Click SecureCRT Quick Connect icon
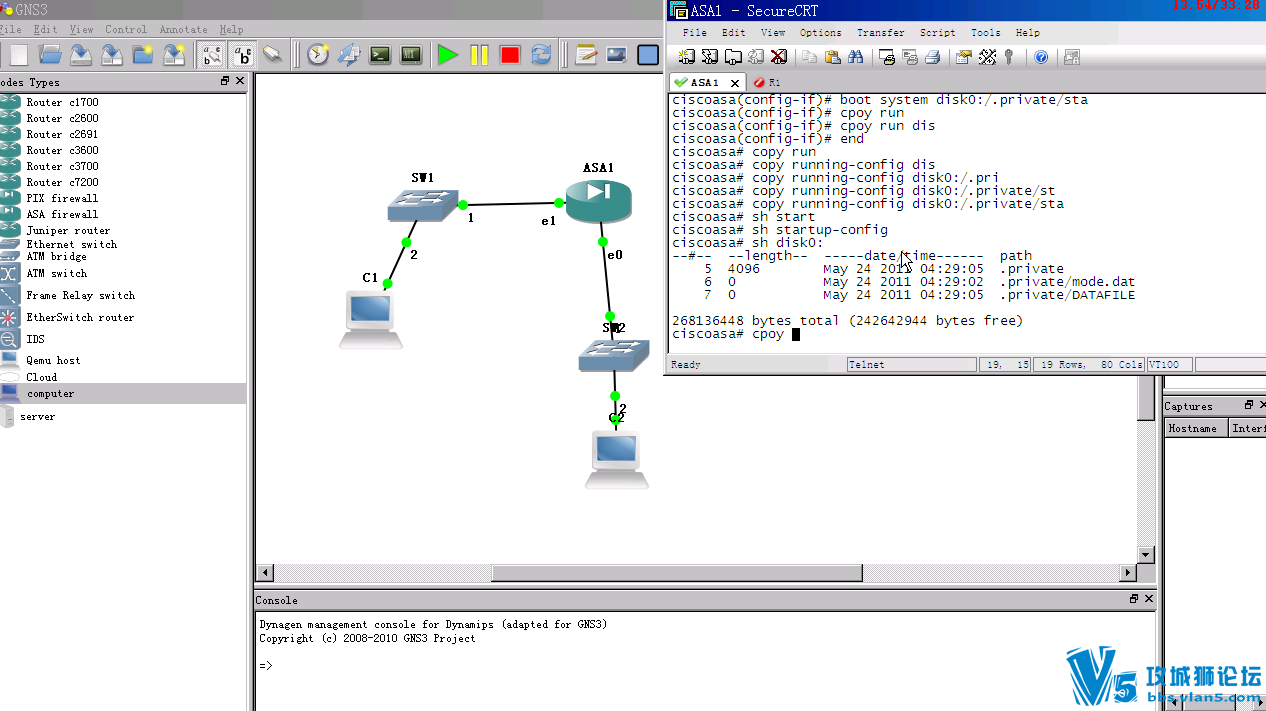 [x=710, y=57]
